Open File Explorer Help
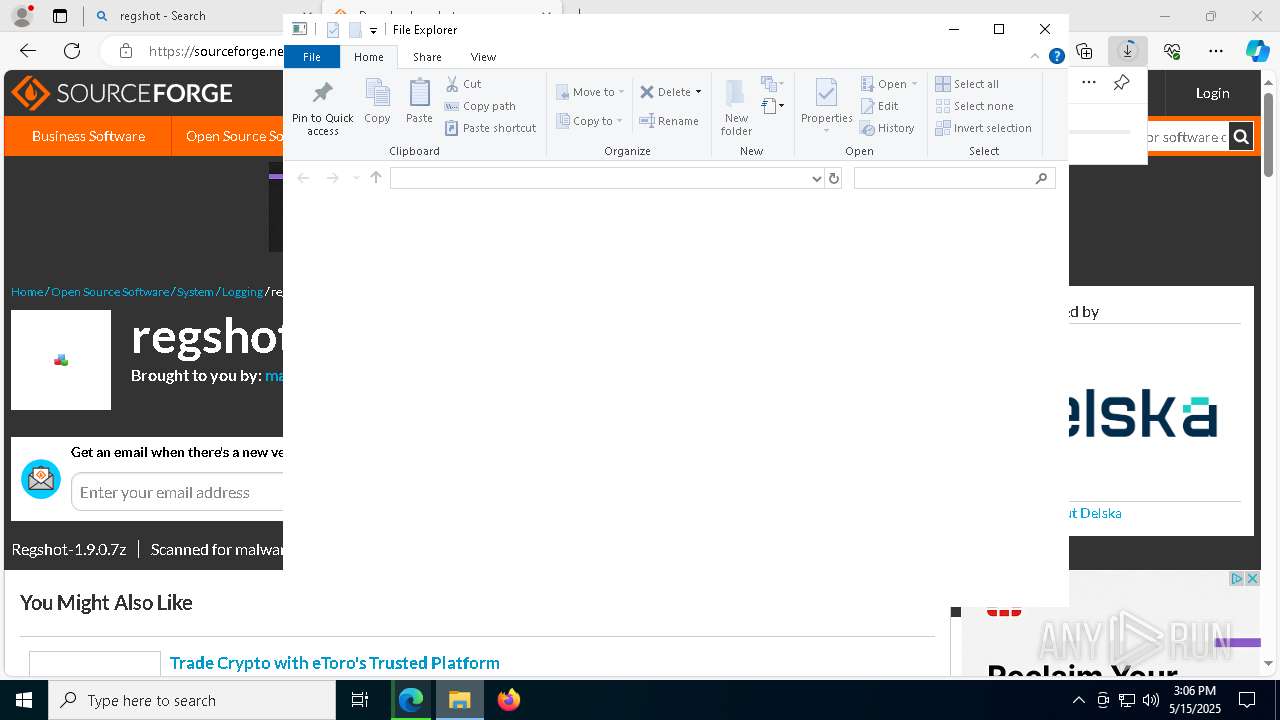The width and height of the screenshot is (1280, 720). [x=1056, y=57]
